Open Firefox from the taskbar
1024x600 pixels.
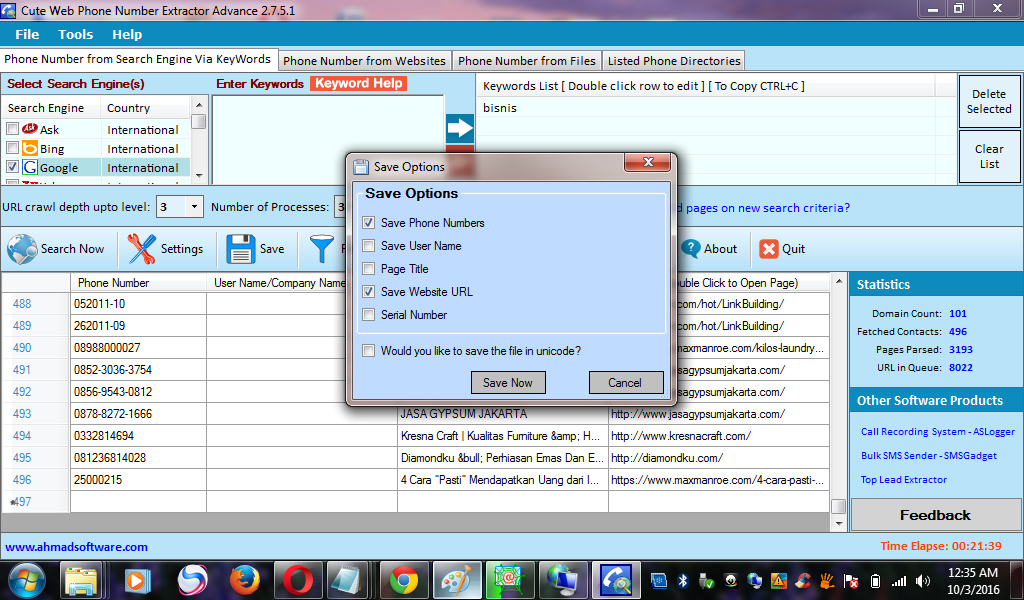245,580
